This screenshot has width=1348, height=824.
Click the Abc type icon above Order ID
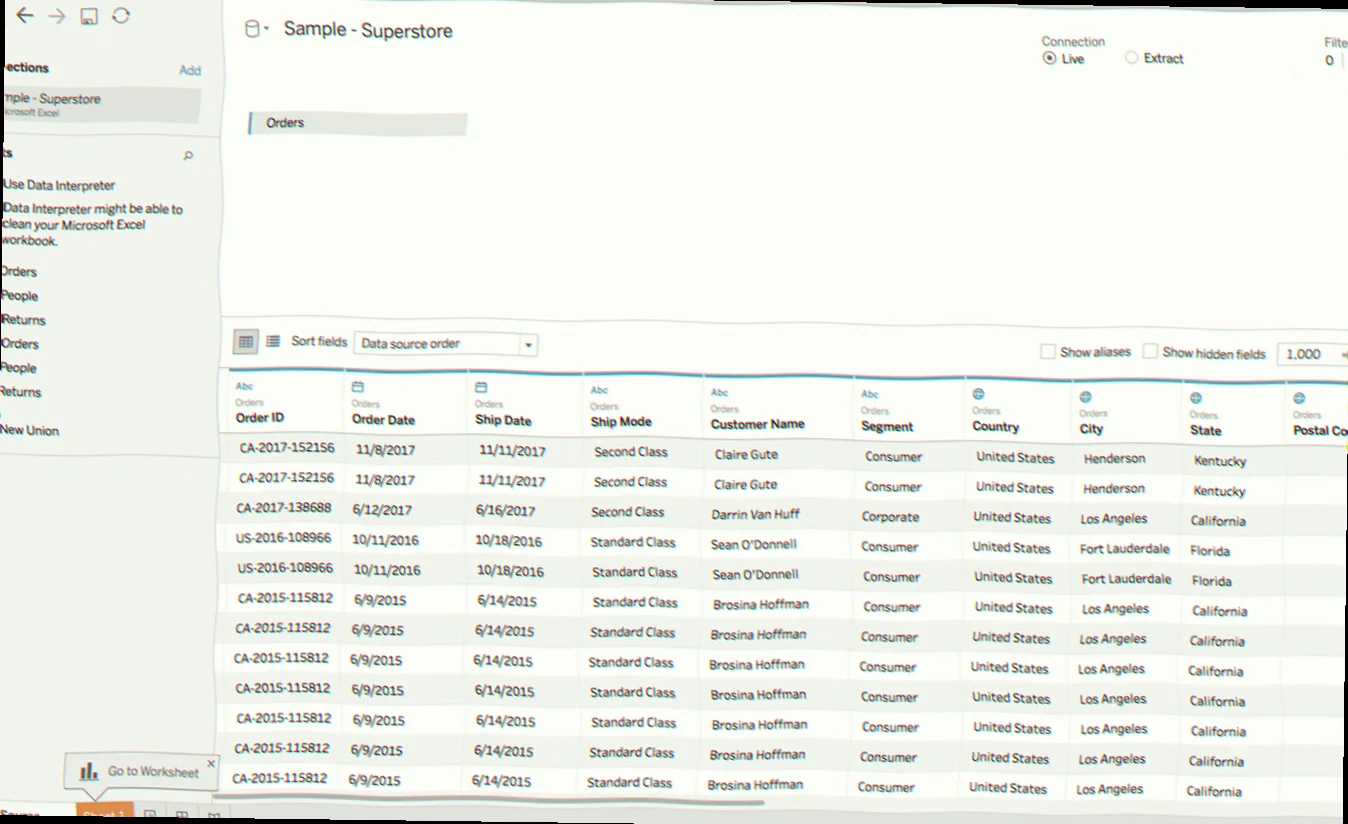(x=244, y=386)
